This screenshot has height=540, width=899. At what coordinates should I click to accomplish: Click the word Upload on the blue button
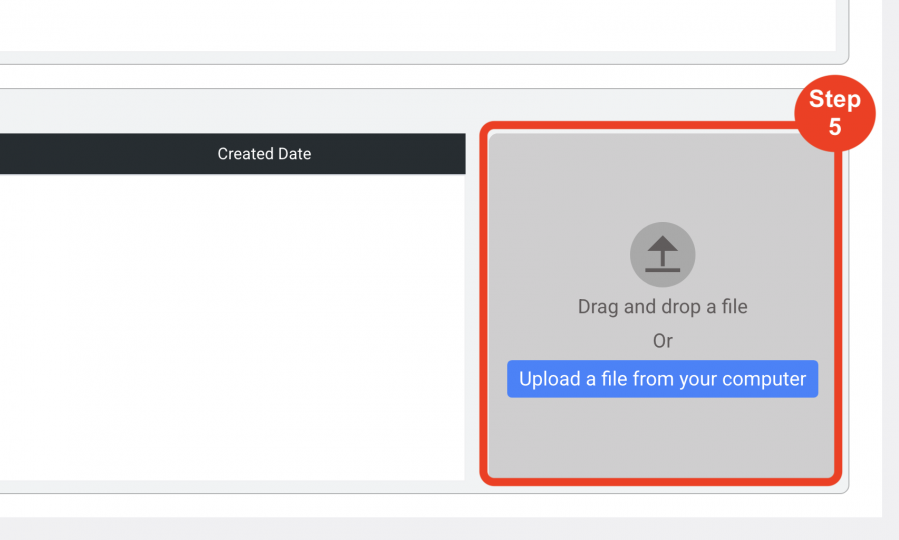[x=549, y=379]
